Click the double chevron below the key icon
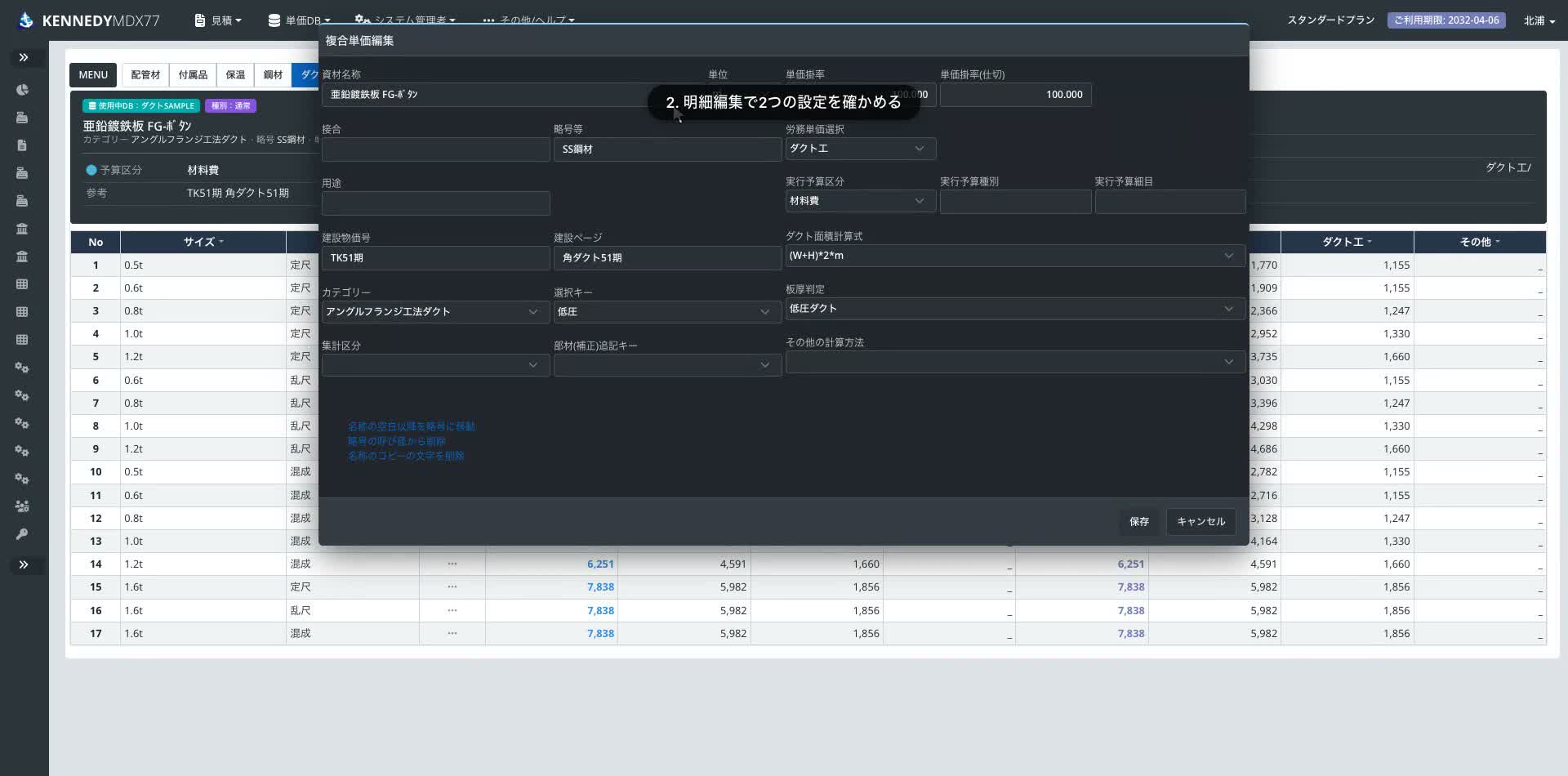Viewport: 1568px width, 776px height. 24,564
